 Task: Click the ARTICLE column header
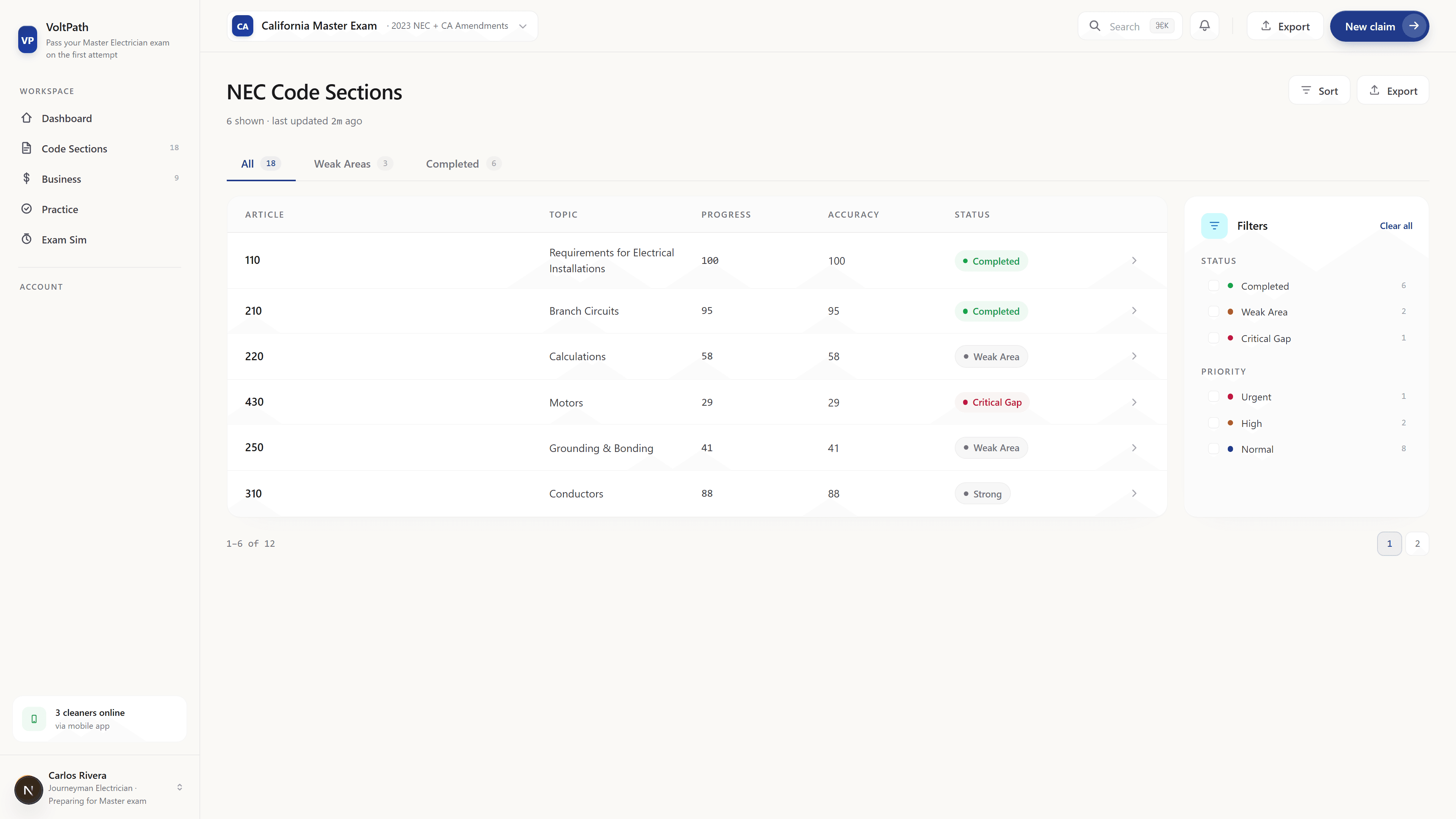click(265, 214)
